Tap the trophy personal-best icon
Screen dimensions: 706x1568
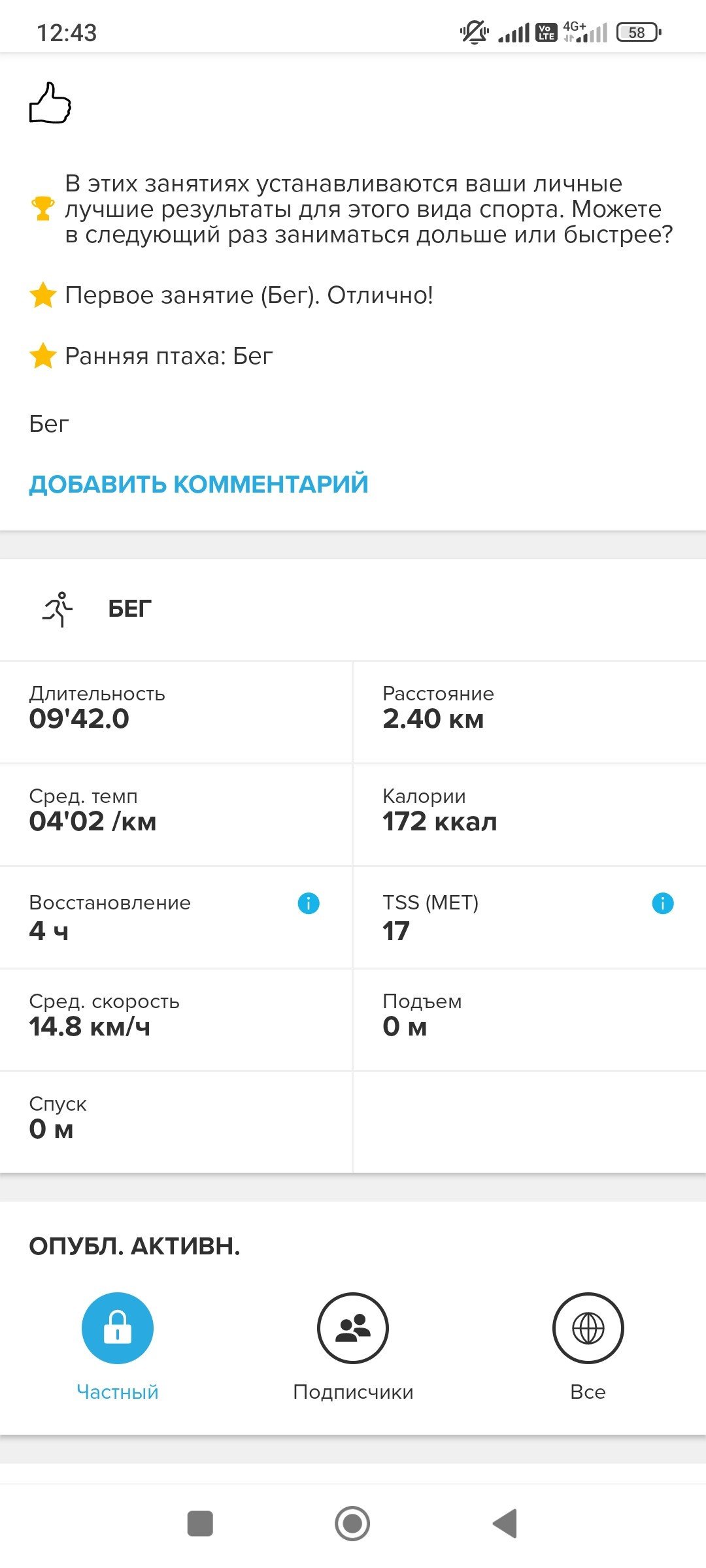click(x=43, y=209)
